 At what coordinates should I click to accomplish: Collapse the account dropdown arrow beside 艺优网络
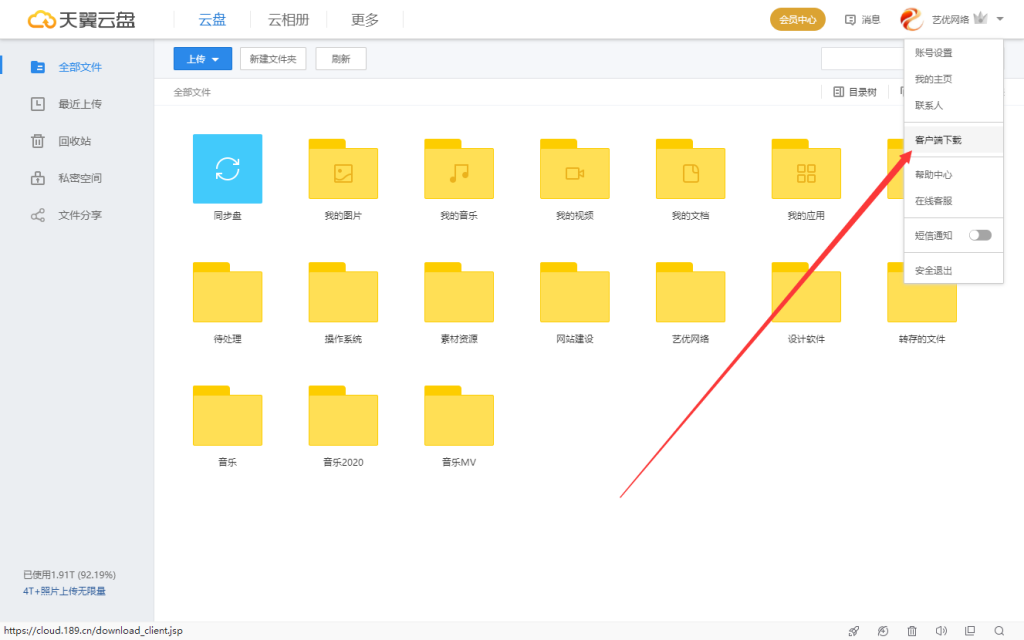pyautogui.click(x=999, y=19)
